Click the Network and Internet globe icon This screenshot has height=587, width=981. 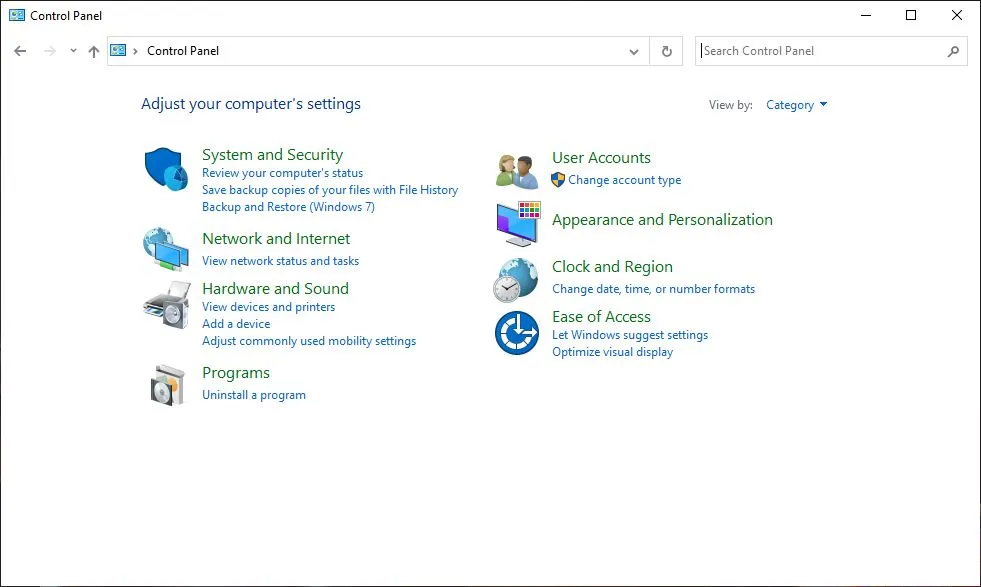click(165, 249)
